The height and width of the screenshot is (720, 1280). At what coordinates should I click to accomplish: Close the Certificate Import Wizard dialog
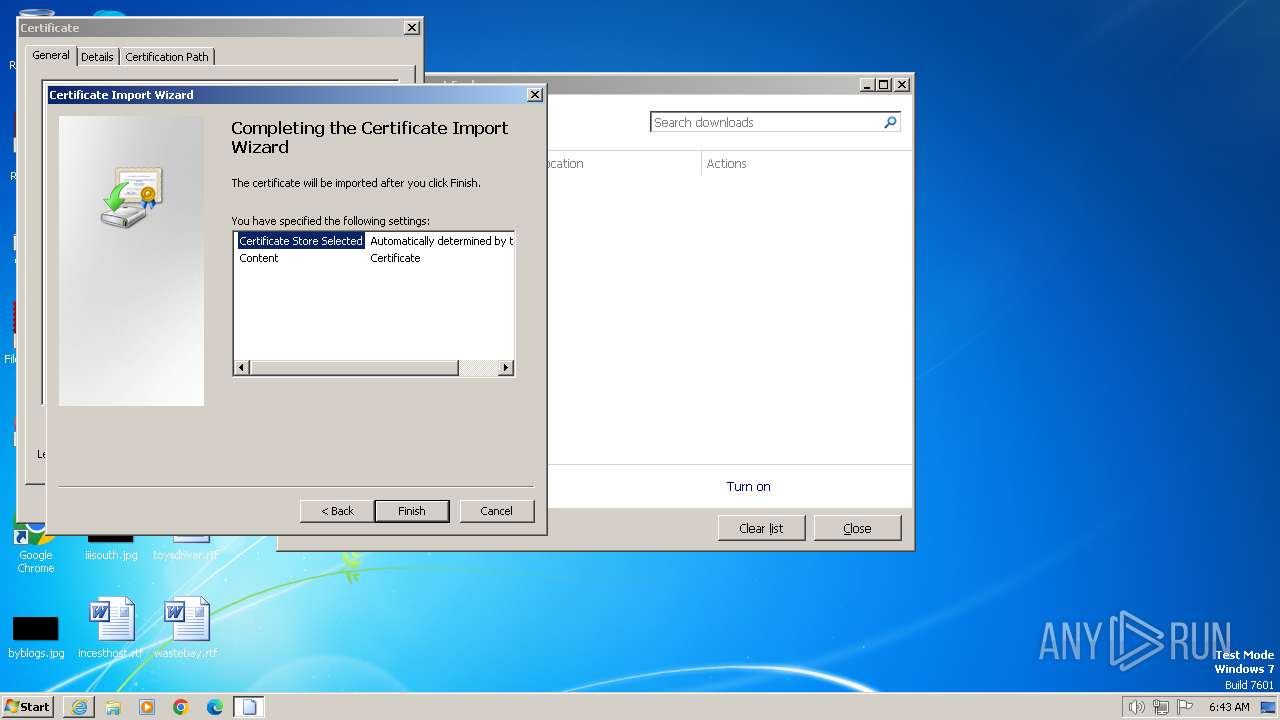534,95
